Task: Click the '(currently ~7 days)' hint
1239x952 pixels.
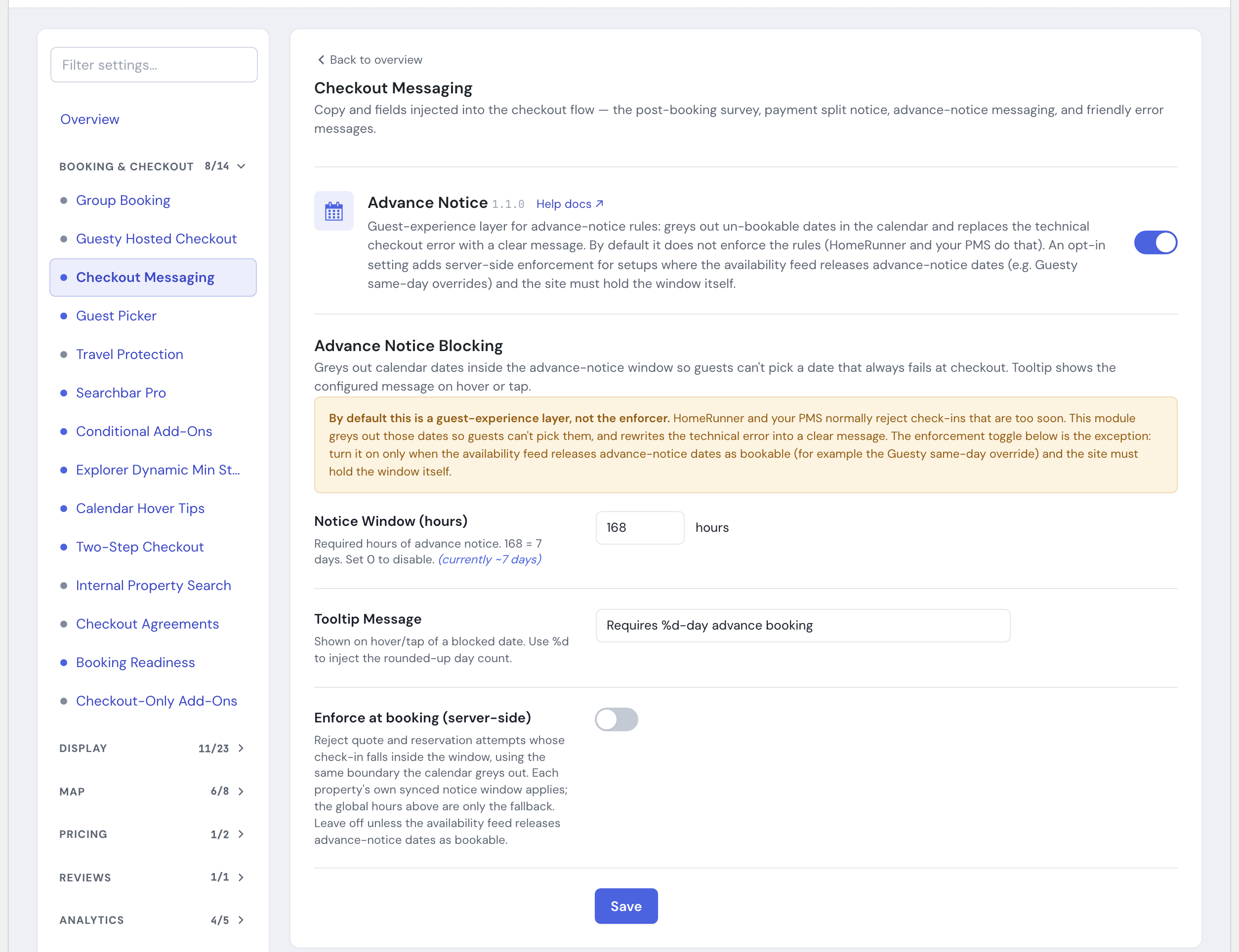Action: point(490,559)
